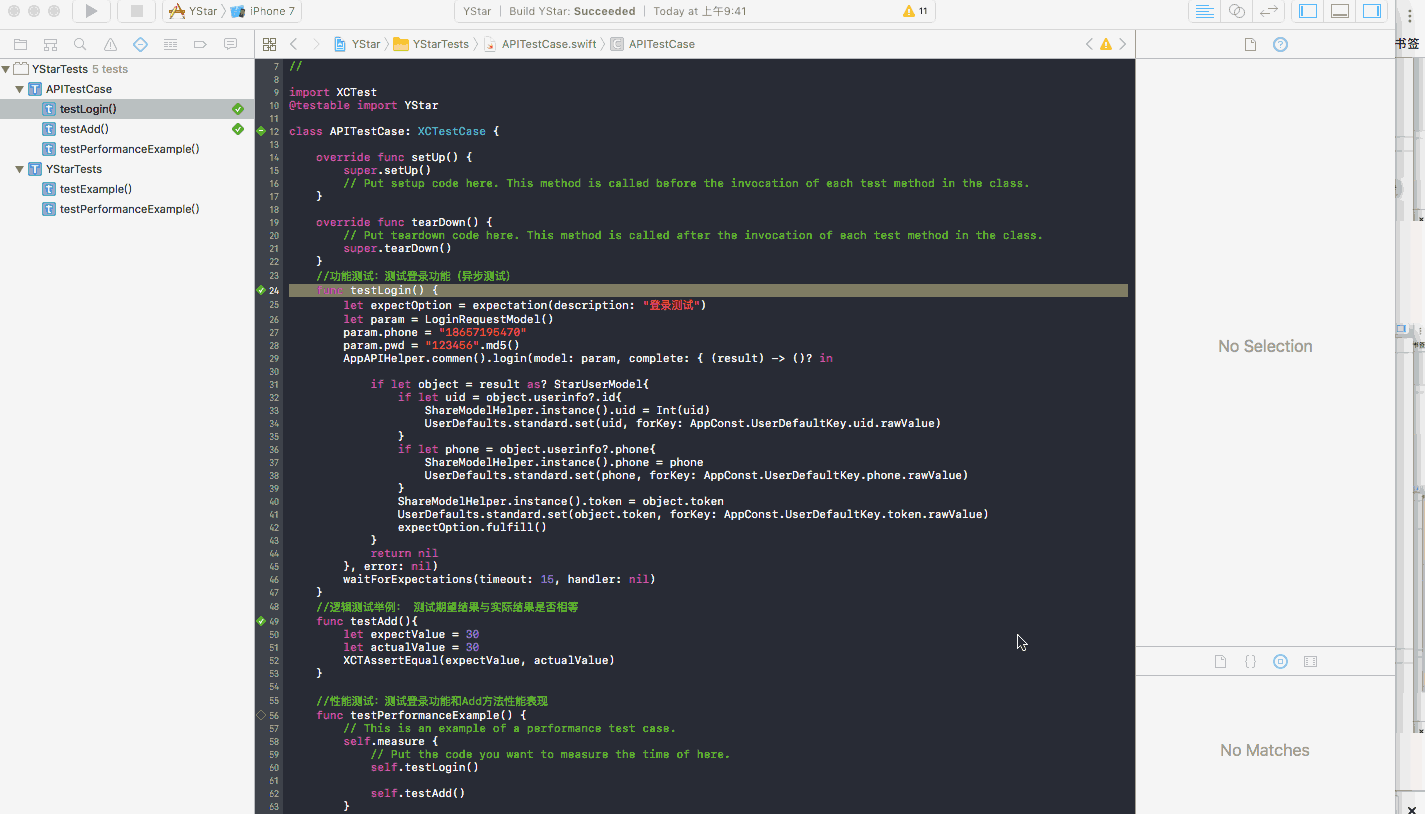
Task: Switch to the Assistant editor
Action: coord(1237,11)
